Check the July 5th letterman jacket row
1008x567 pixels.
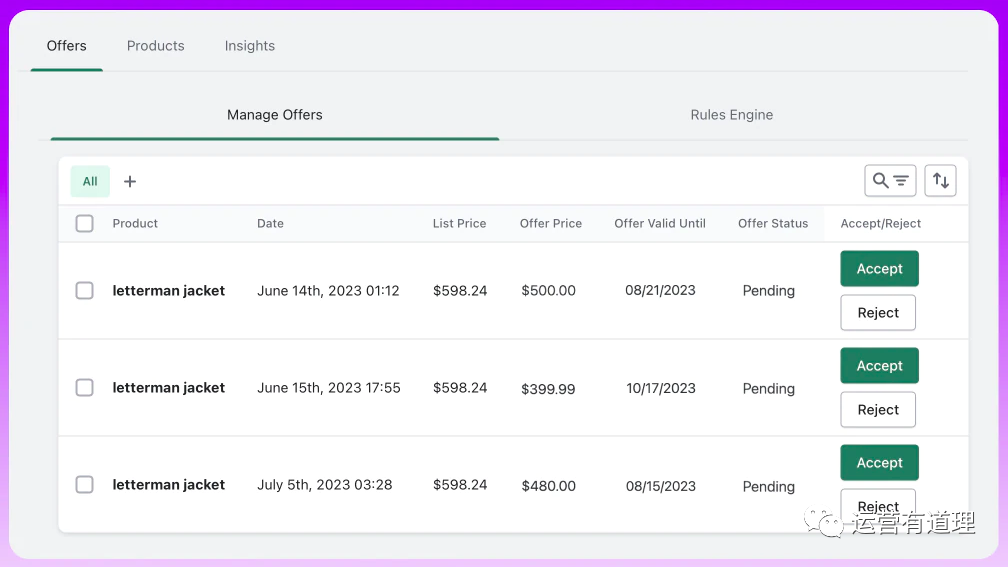coord(84,485)
